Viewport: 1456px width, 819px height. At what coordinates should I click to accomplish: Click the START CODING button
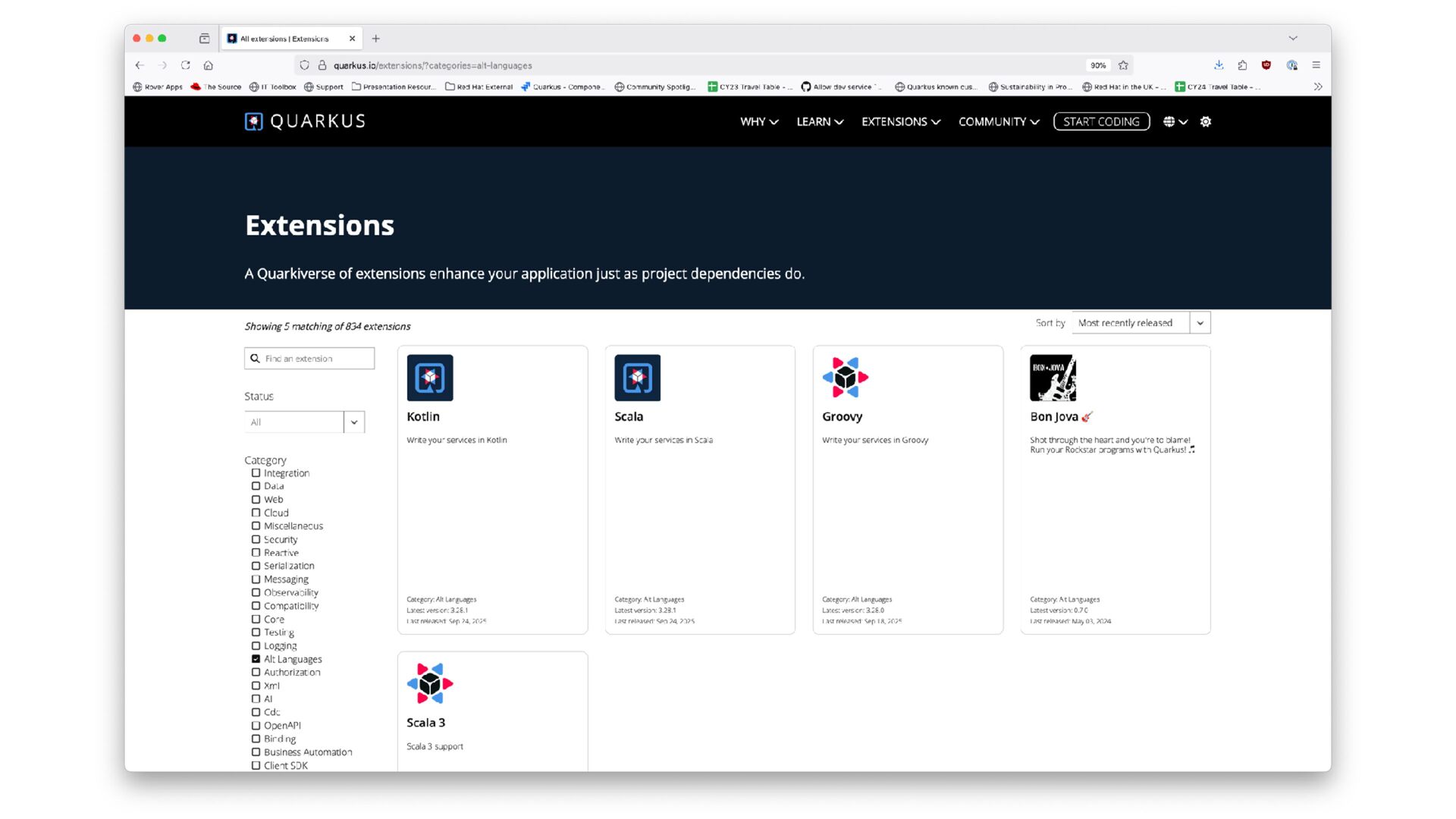click(1101, 121)
